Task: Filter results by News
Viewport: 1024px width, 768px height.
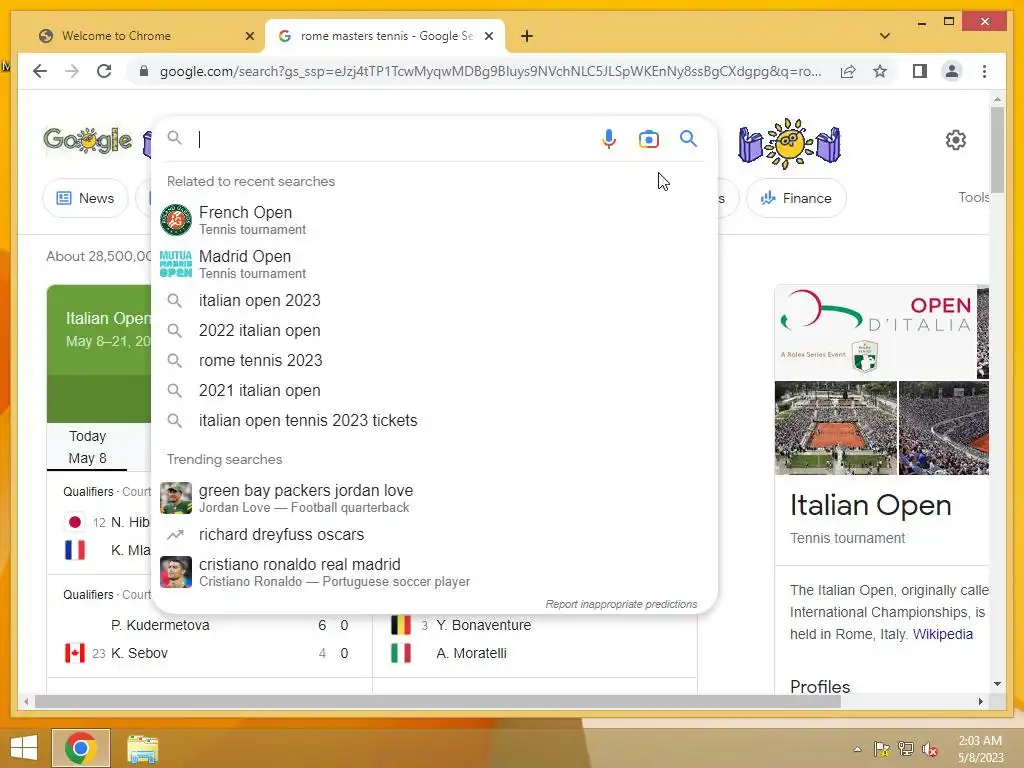Action: pyautogui.click(x=86, y=198)
